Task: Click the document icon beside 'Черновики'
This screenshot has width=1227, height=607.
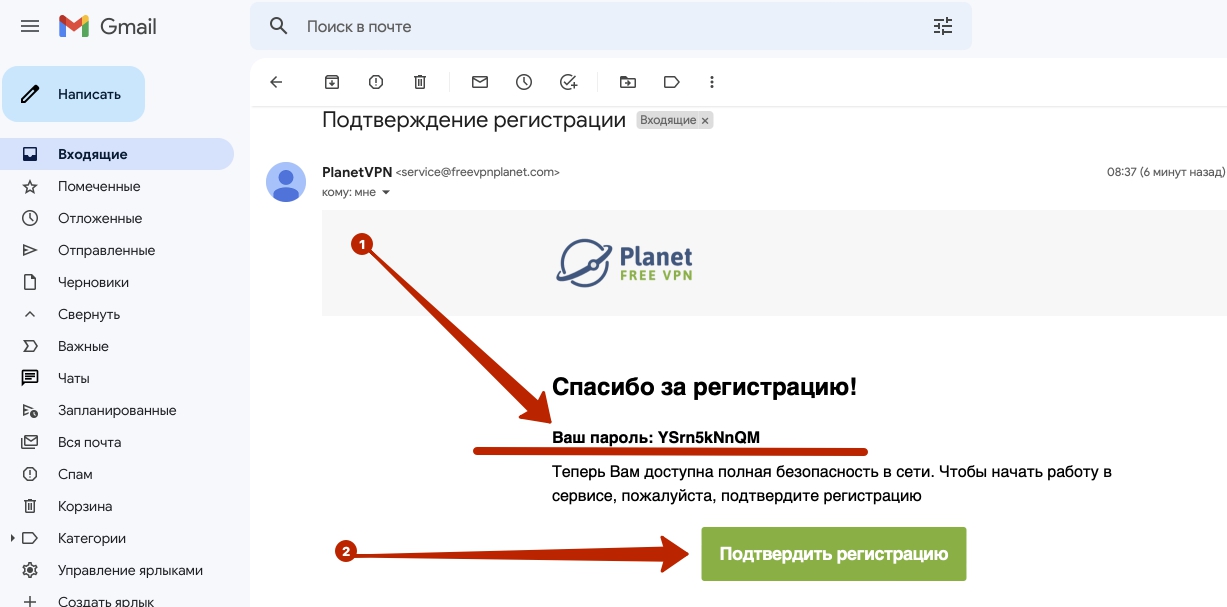Action: [x=30, y=282]
